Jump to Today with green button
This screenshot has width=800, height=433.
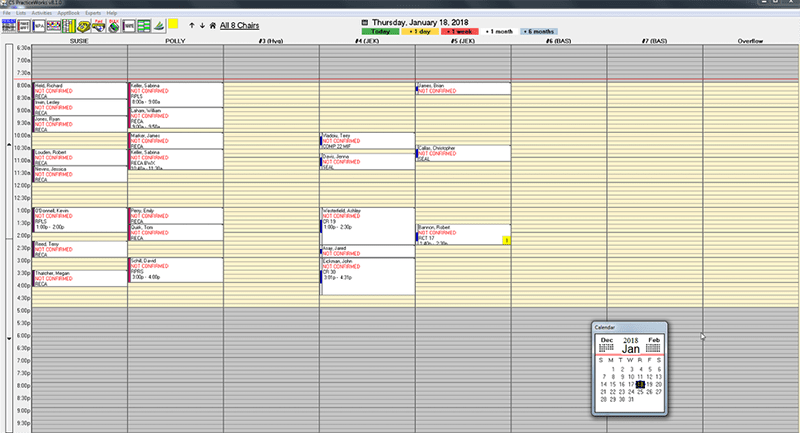[x=380, y=32]
